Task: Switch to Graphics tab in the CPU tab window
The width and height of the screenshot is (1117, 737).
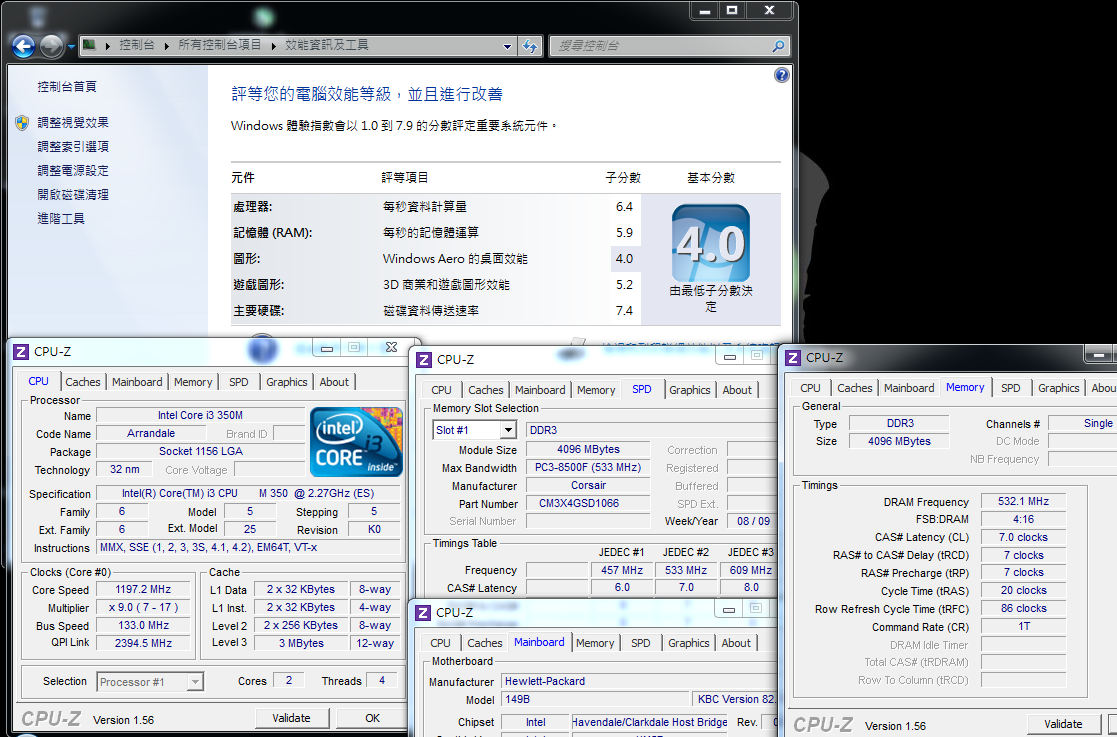Action: pyautogui.click(x=286, y=382)
